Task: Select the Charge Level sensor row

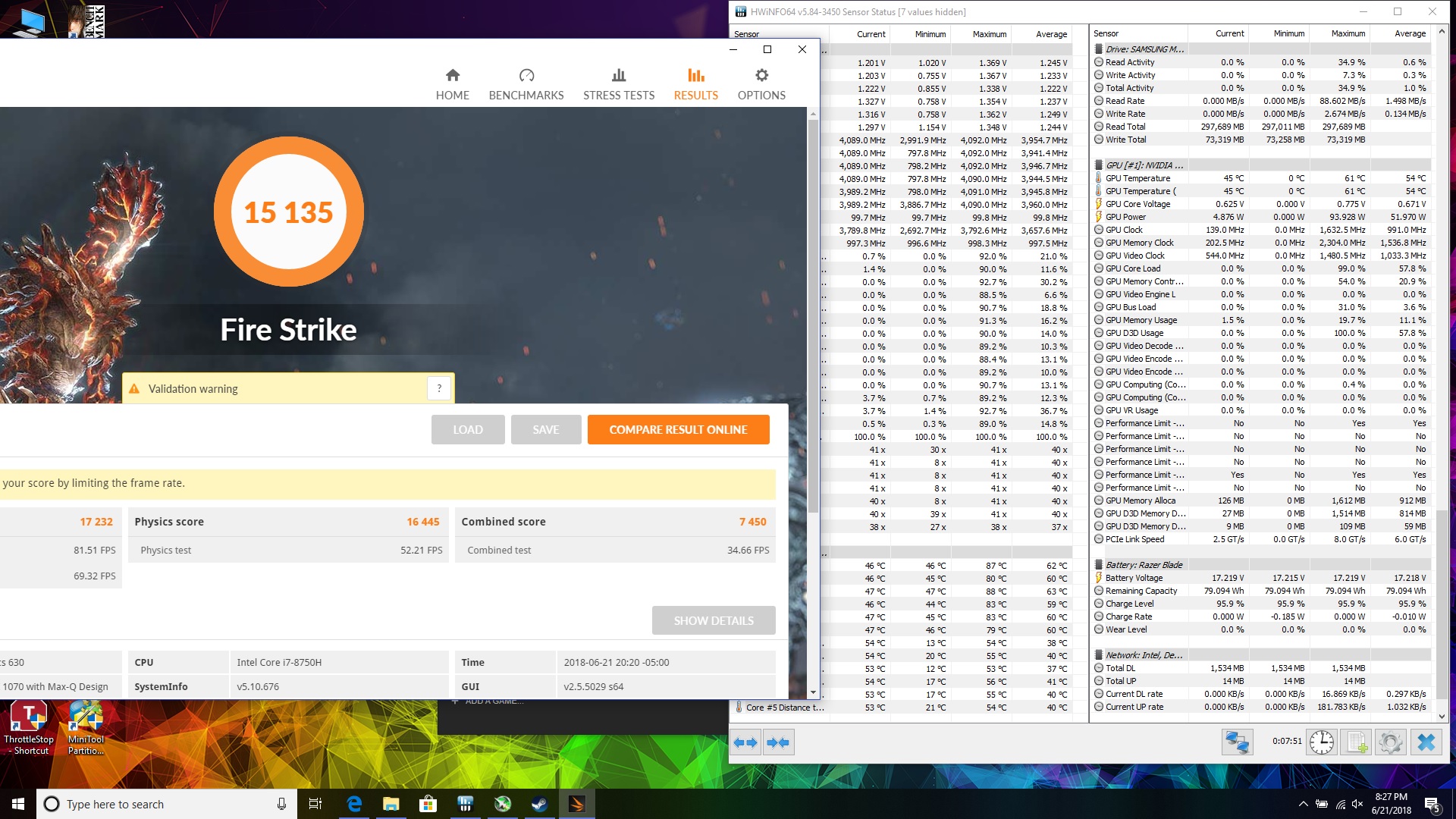Action: click(1261, 604)
